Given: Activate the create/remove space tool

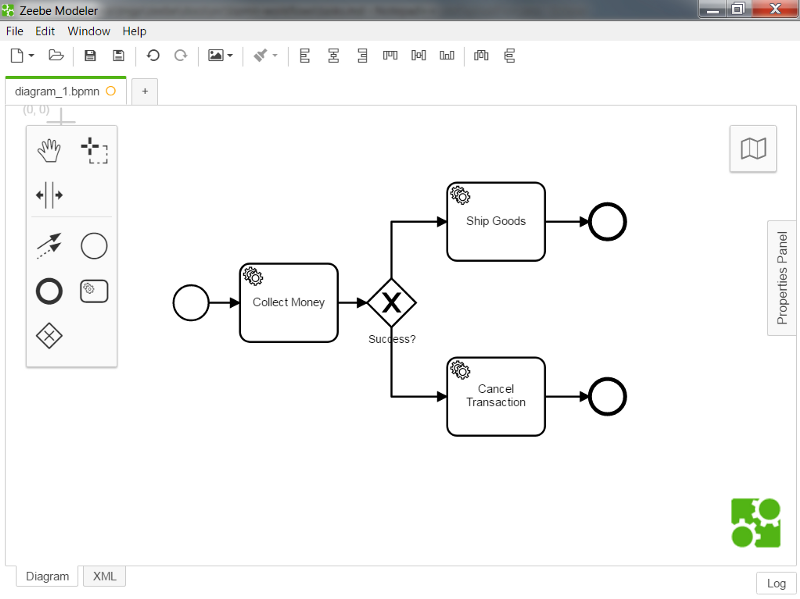Looking at the screenshot, I should [49, 195].
